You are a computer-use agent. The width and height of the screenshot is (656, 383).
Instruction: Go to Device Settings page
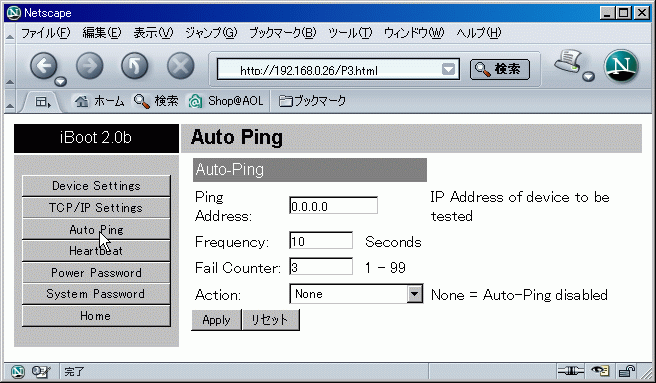tap(96, 186)
